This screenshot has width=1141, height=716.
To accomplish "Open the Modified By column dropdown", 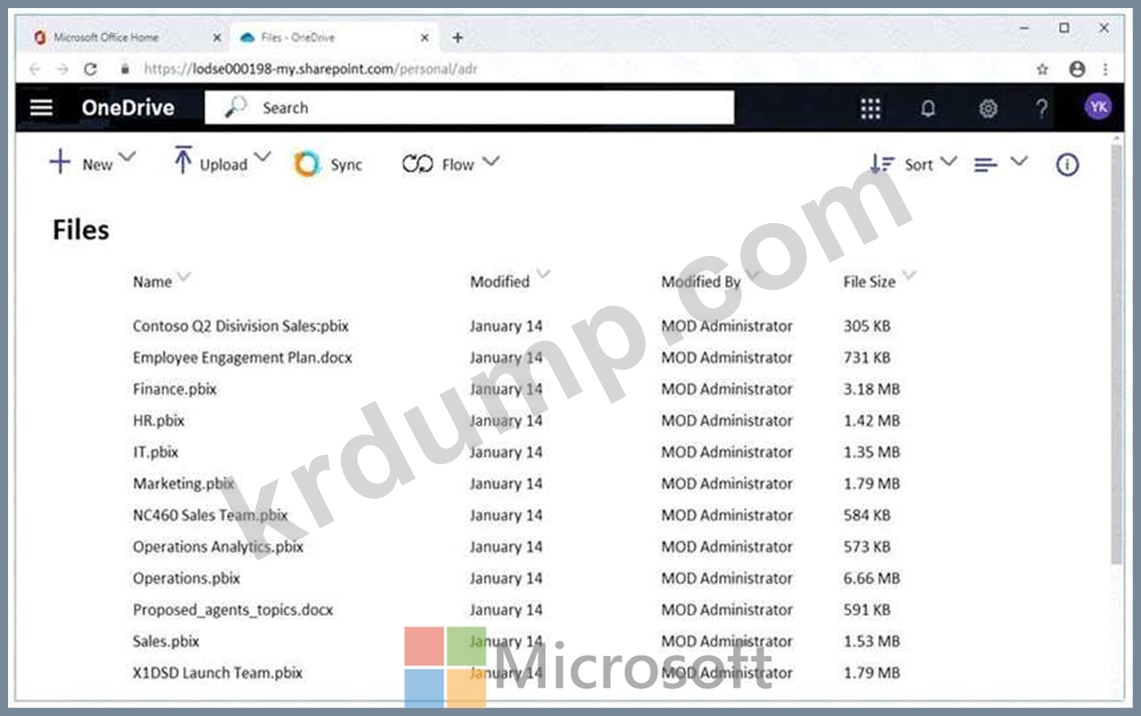I will pyautogui.click(x=752, y=274).
